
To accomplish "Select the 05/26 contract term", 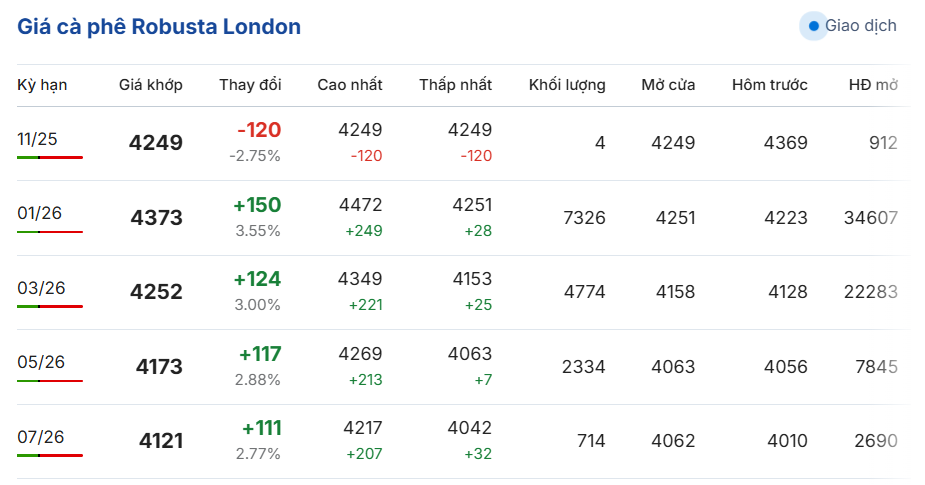I will pyautogui.click(x=41, y=362).
